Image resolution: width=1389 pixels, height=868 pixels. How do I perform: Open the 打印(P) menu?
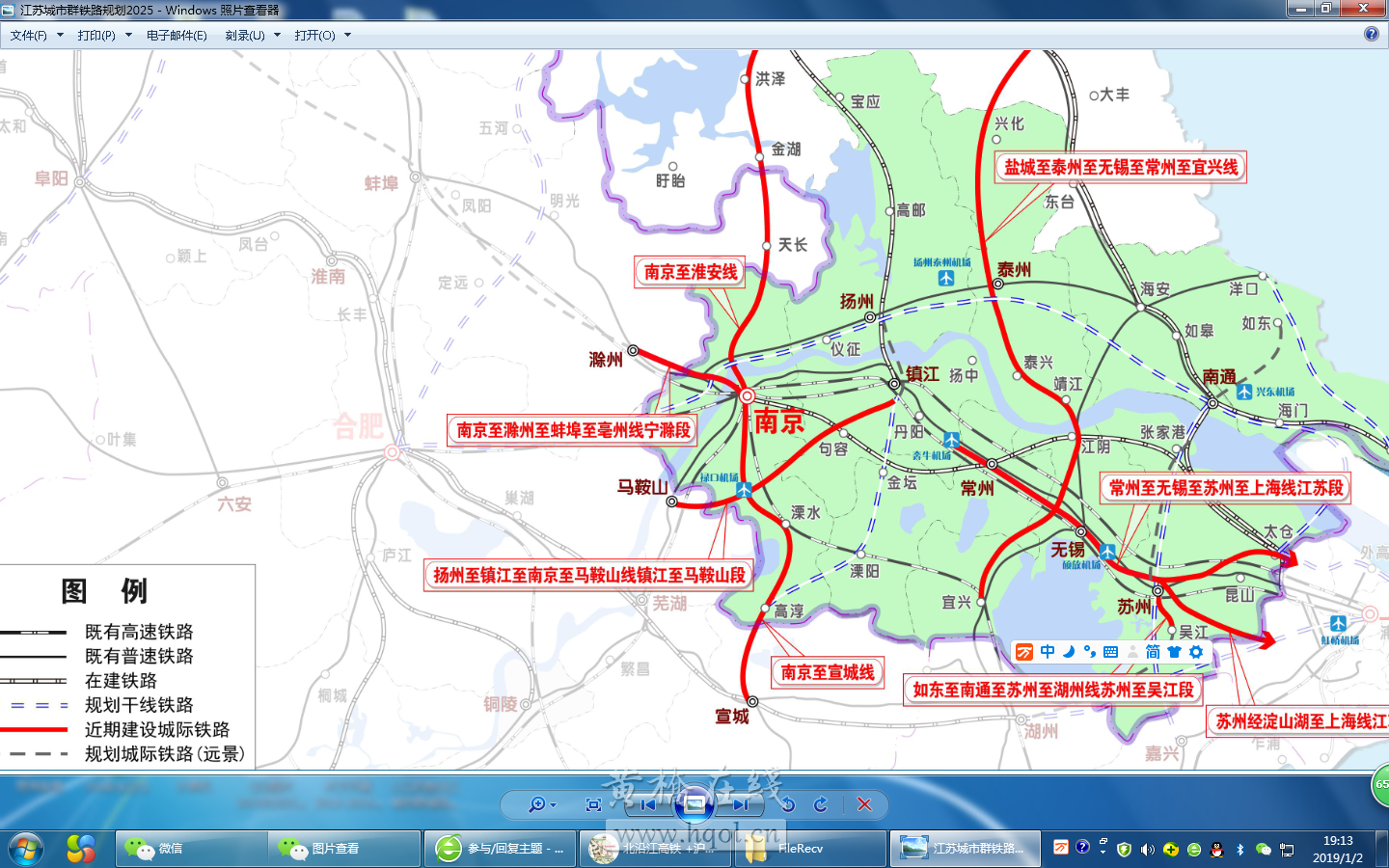tap(96, 35)
